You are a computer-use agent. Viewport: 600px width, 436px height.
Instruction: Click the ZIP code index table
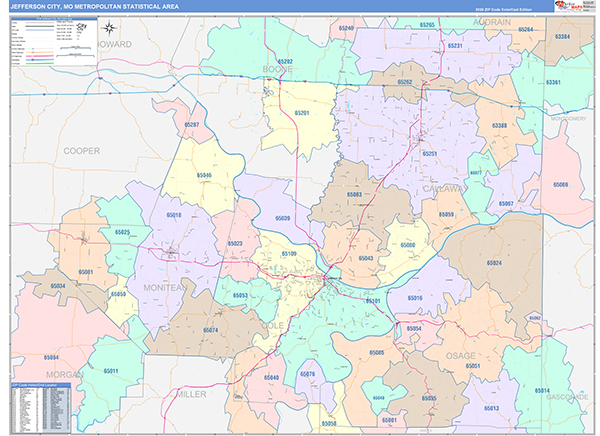point(40,407)
